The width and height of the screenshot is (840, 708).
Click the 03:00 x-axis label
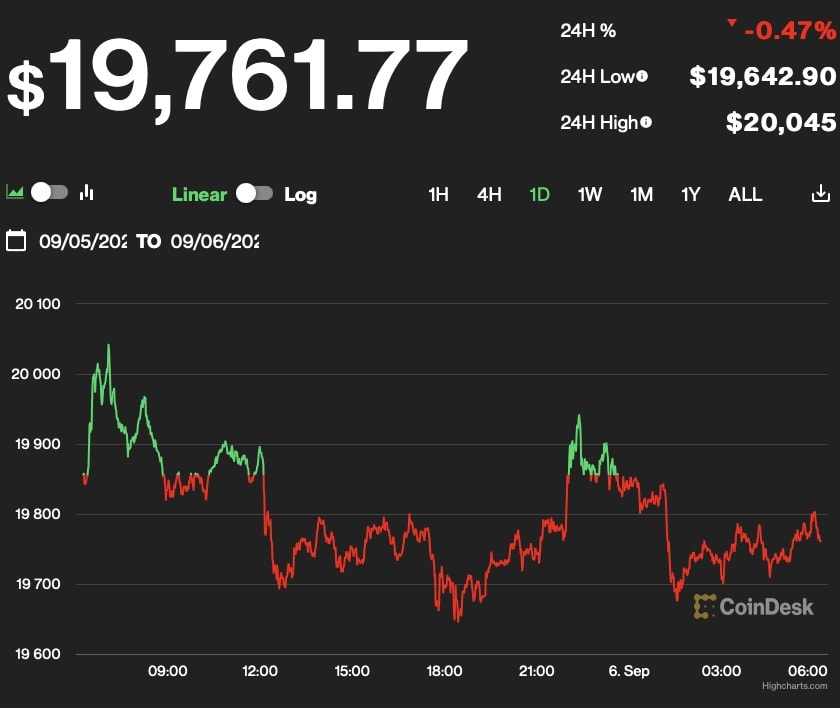tap(721, 671)
